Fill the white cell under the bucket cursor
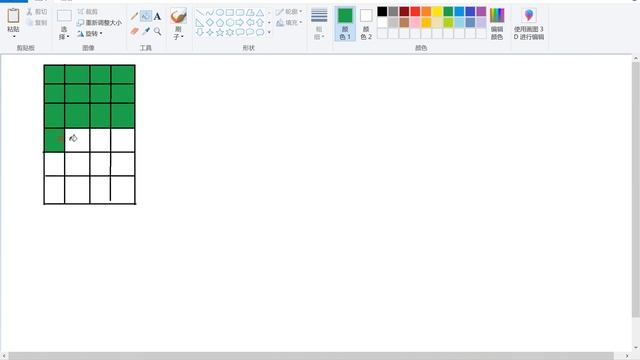This screenshot has width=640, height=360. pos(77,140)
